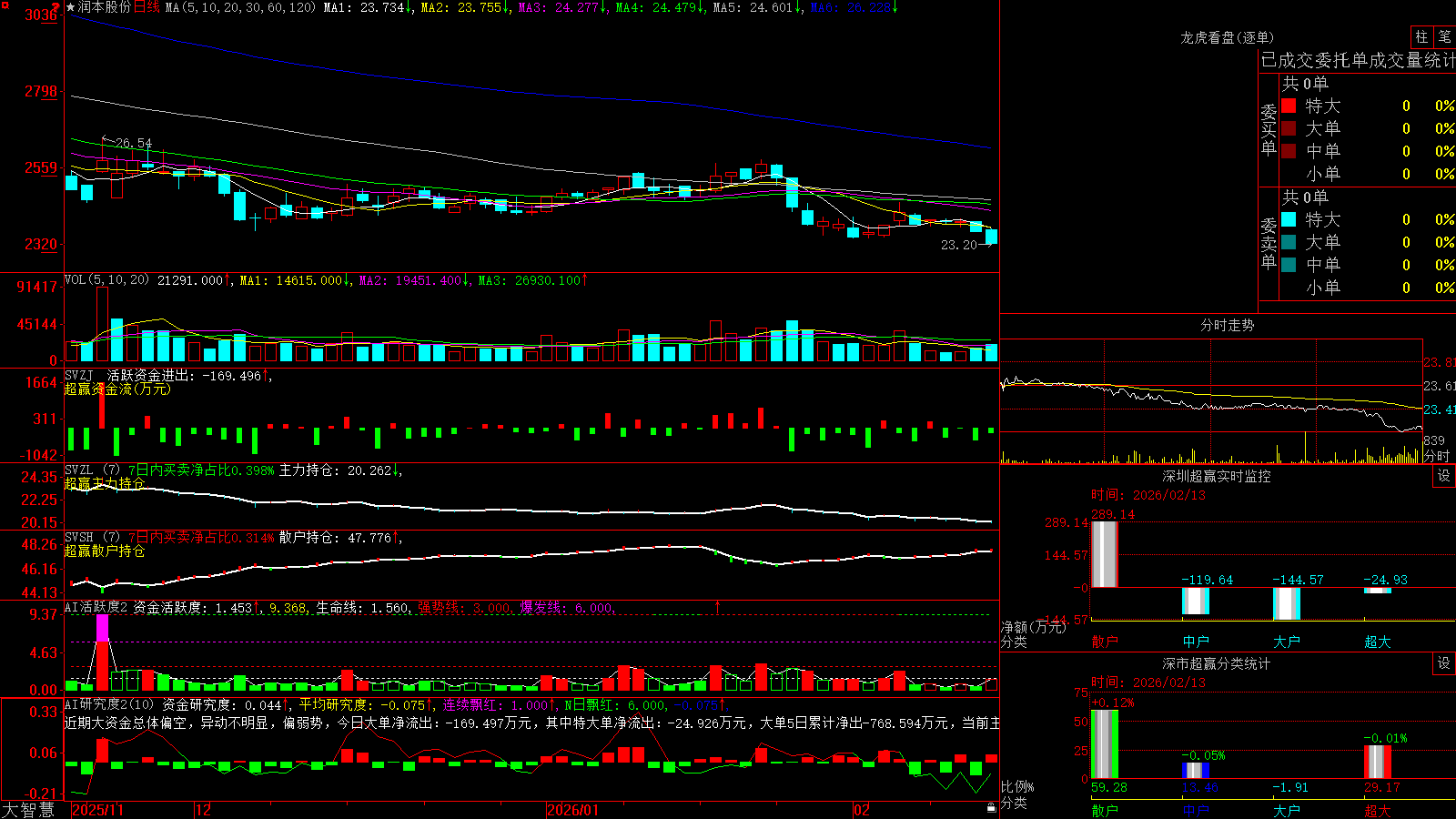Image resolution: width=1456 pixels, height=819 pixels.
Task: Click the red square icon at top-left corner
Action: pyautogui.click(x=5, y=5)
